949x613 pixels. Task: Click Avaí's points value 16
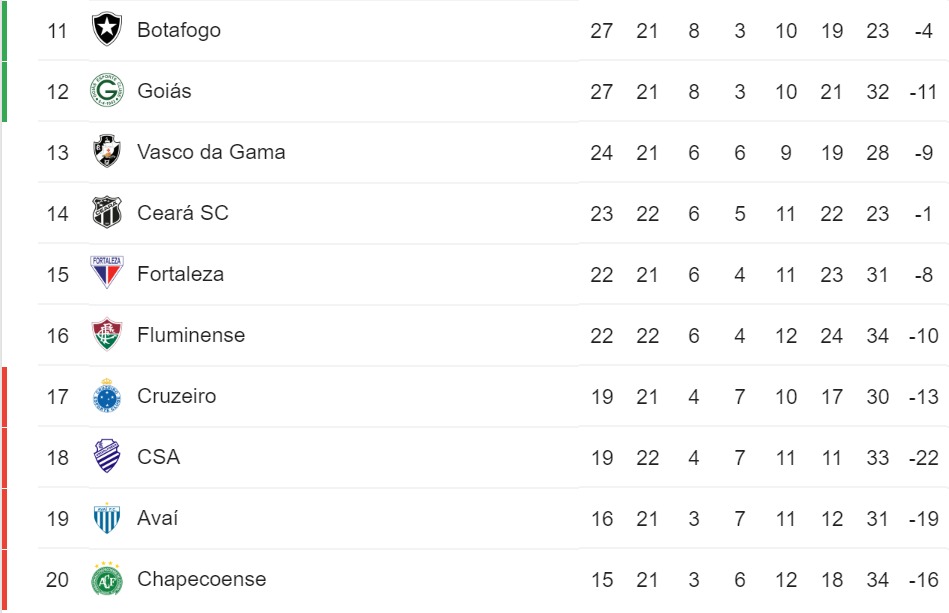click(x=602, y=519)
